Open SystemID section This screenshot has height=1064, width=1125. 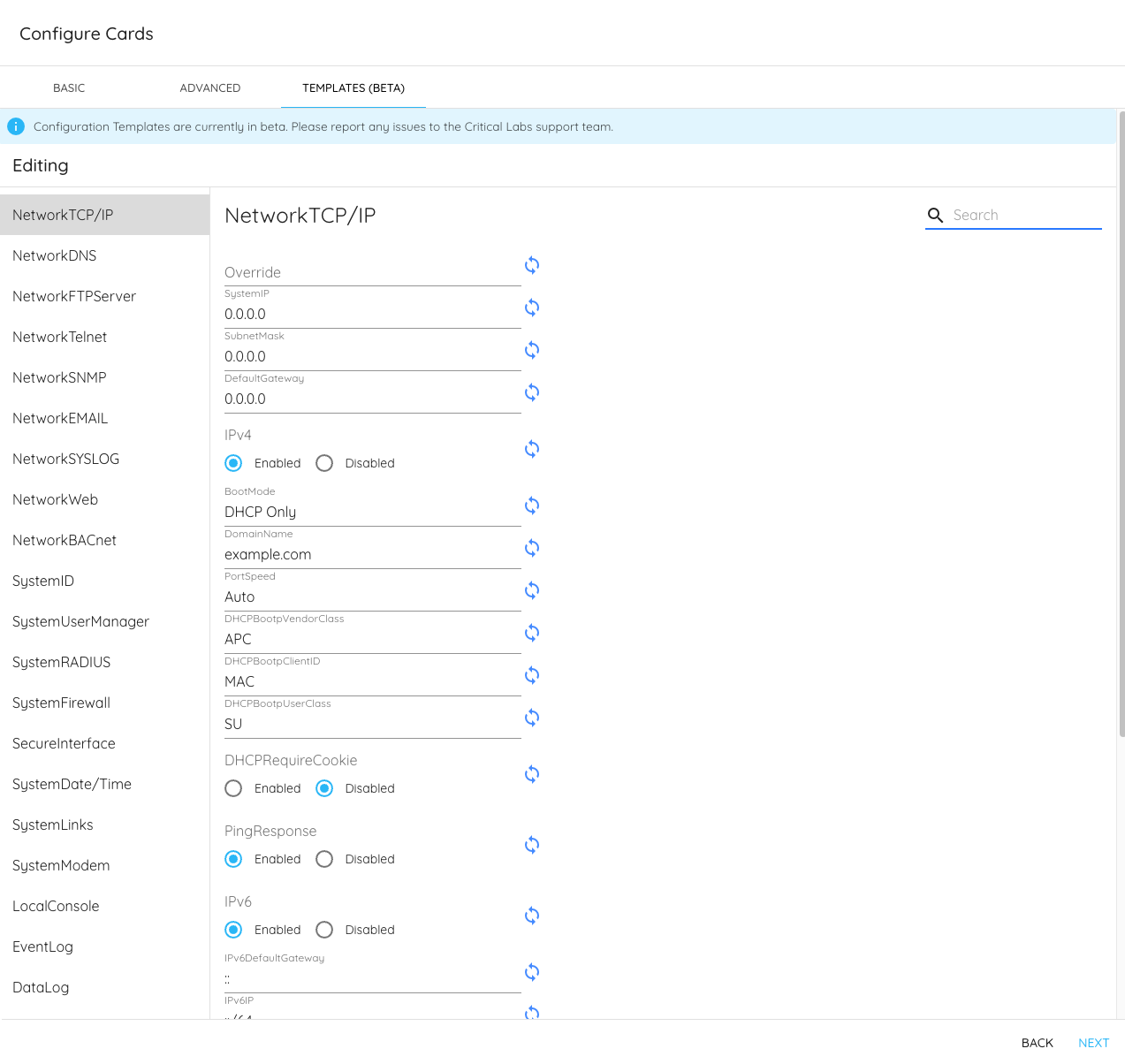pyautogui.click(x=104, y=581)
